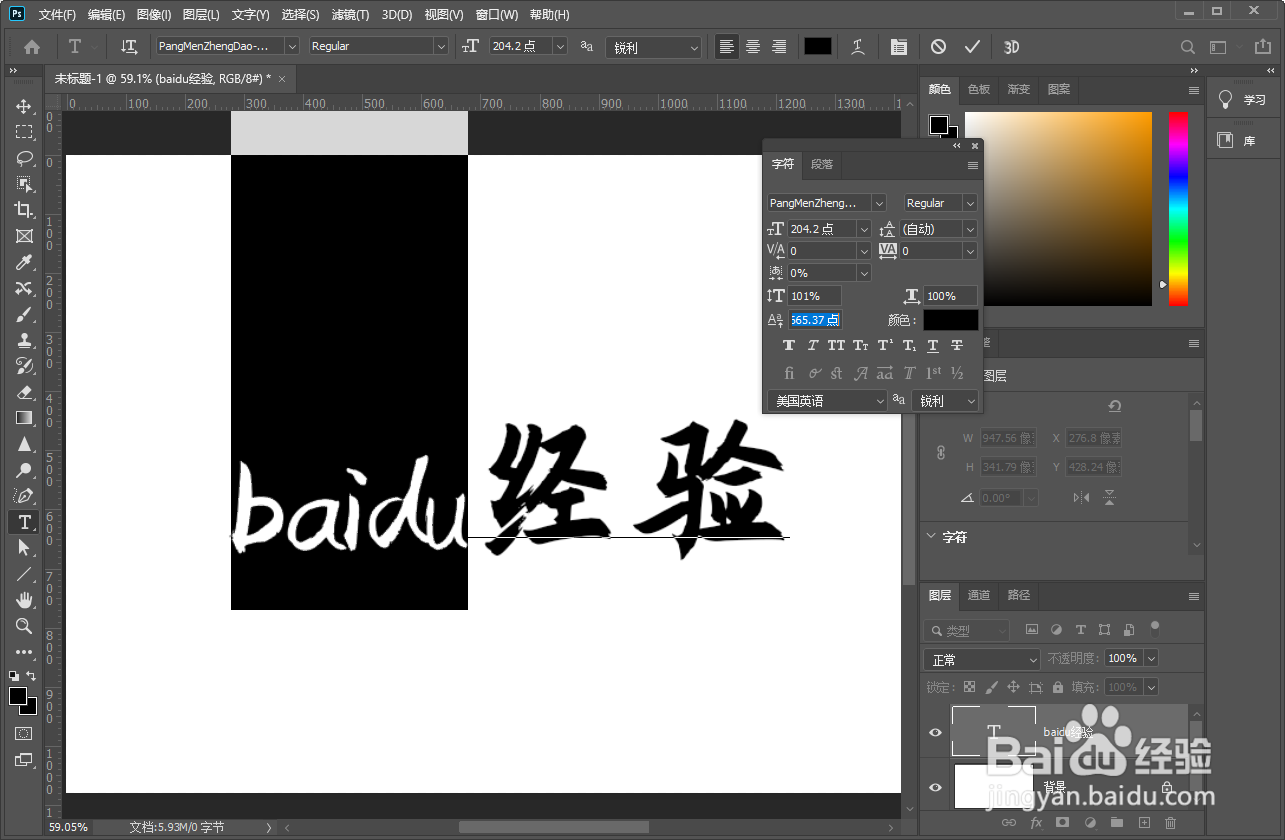Open the 库 panel
Image resolution: width=1285 pixels, height=840 pixels.
[1242, 141]
